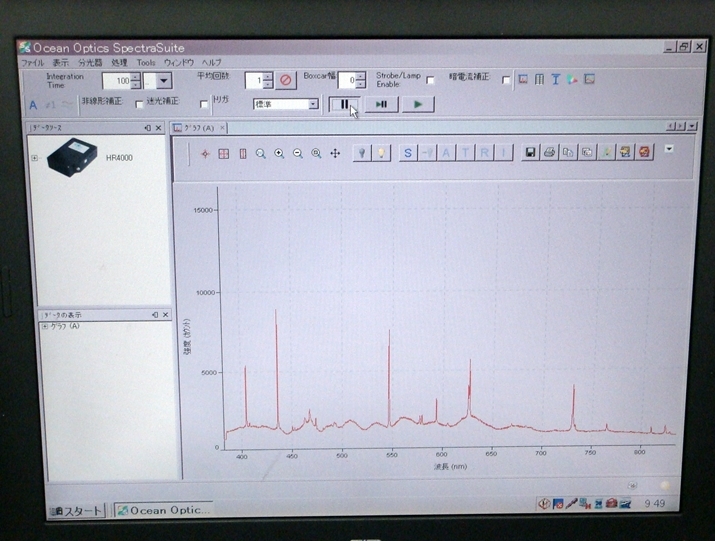Viewport: 715px width, 541px height.
Task: Click the zoom region magnifier icon
Action: click(x=260, y=154)
